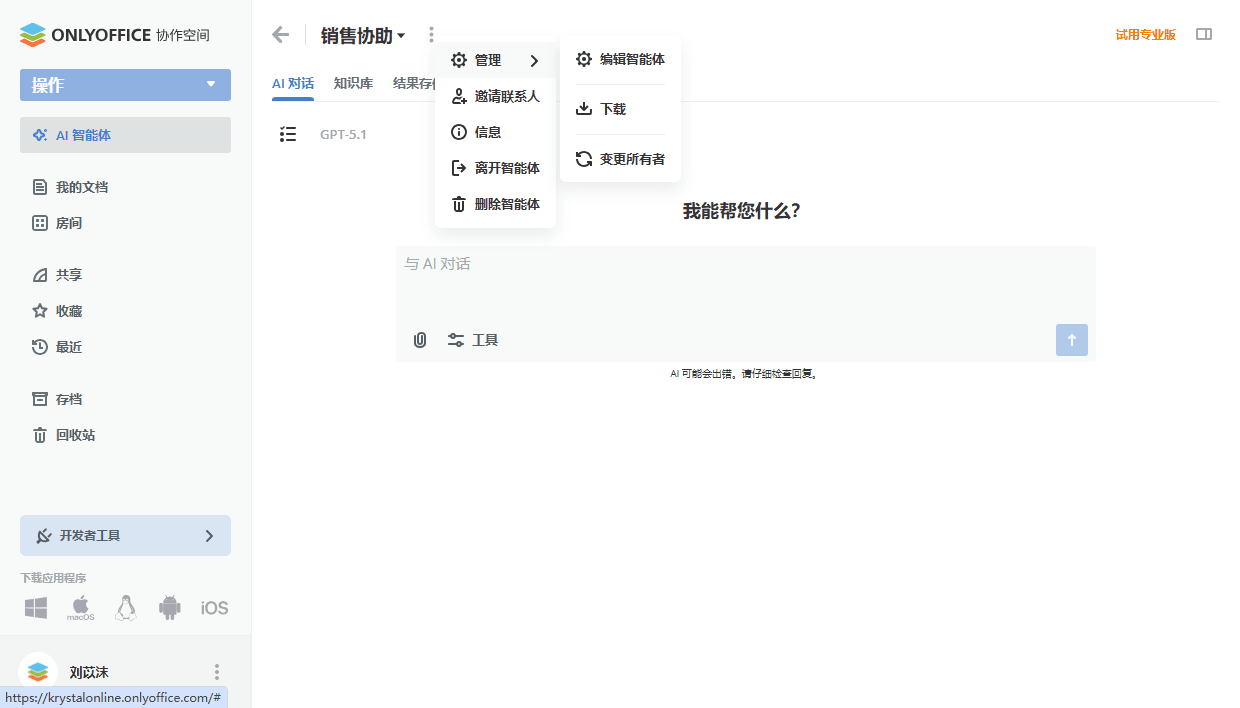This screenshot has width=1240, height=708.
Task: Open the 操作 actions dropdown
Action: pos(125,85)
